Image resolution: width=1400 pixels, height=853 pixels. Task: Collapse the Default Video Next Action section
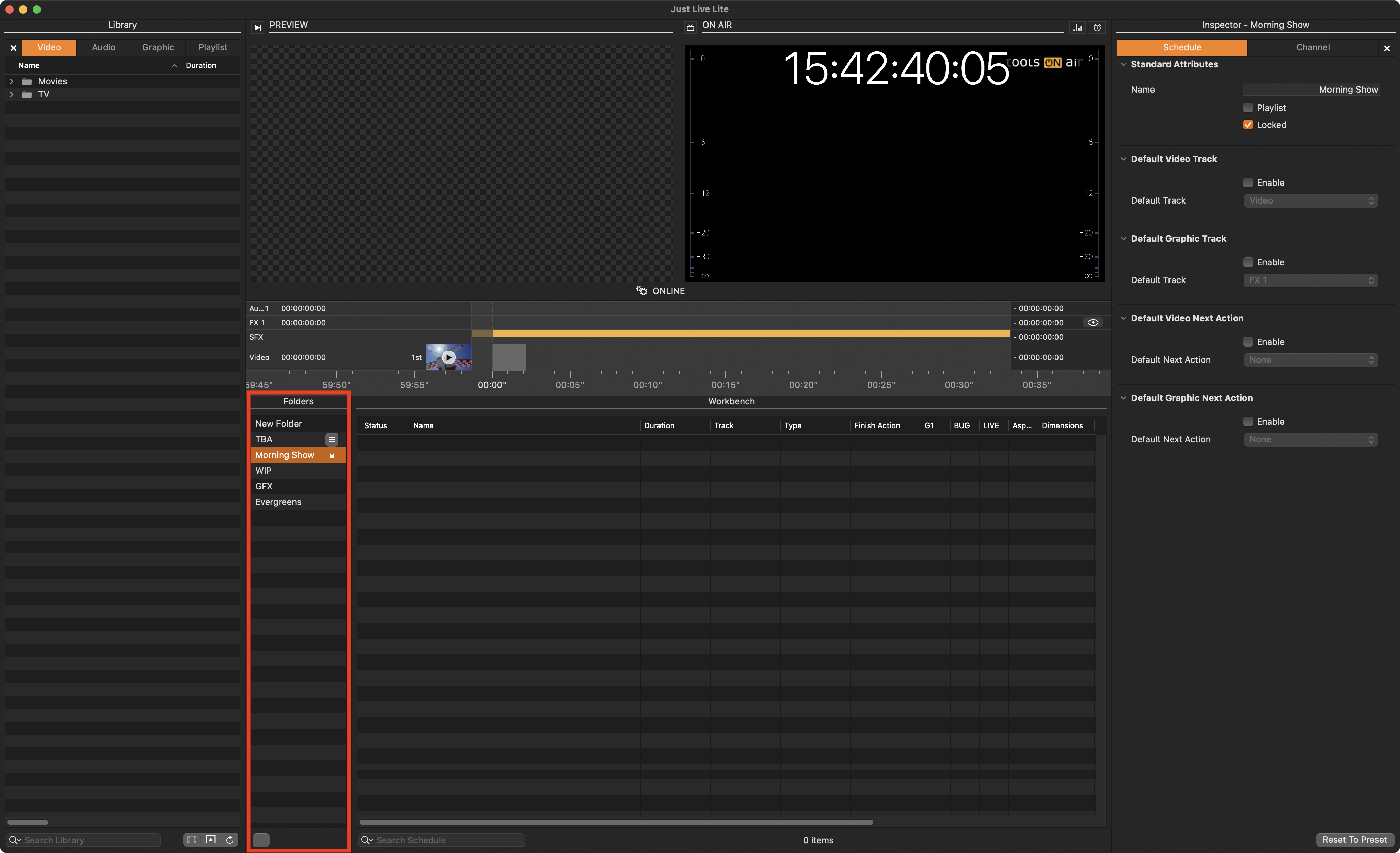tap(1123, 318)
